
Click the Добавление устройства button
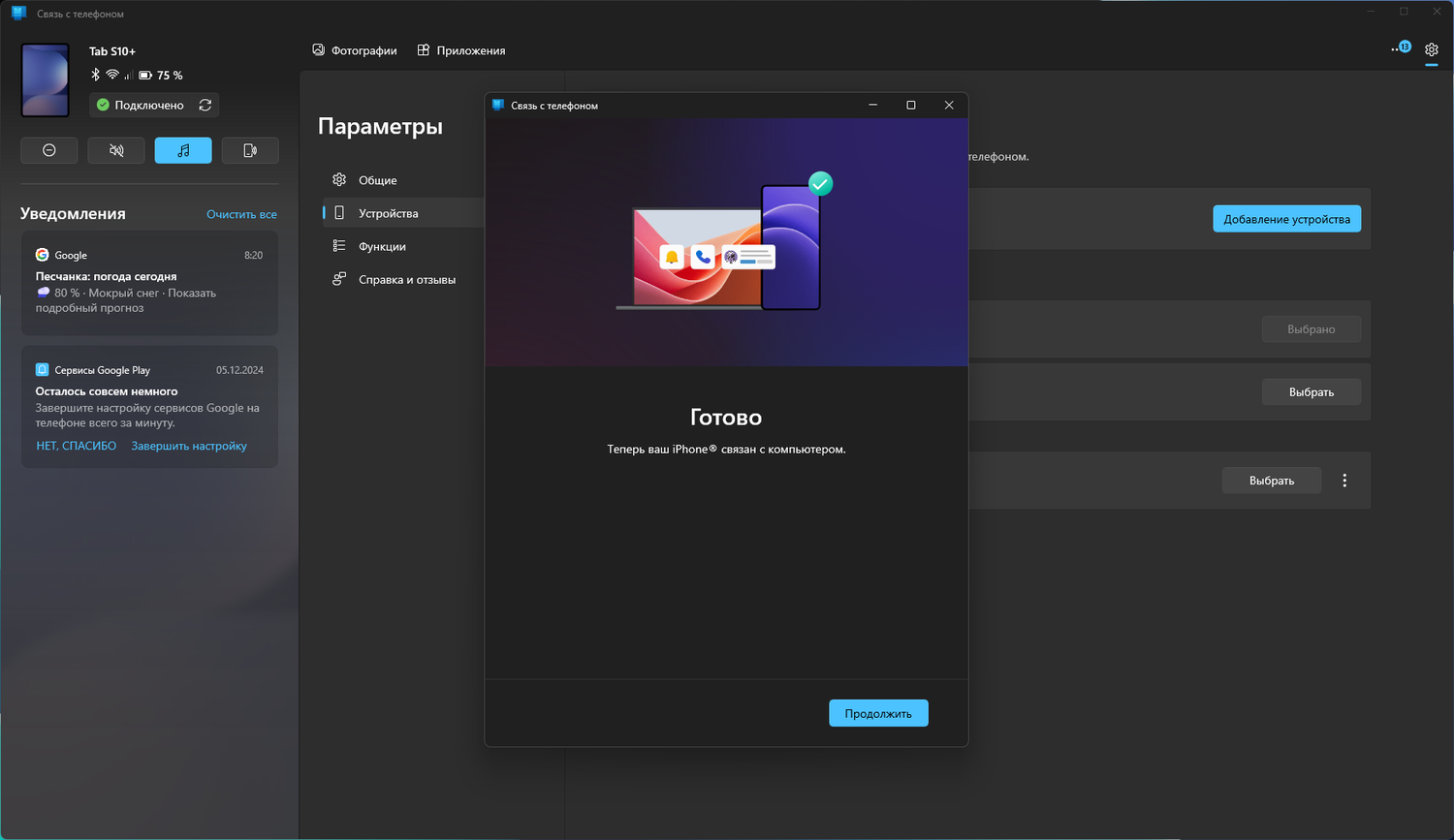point(1287,219)
